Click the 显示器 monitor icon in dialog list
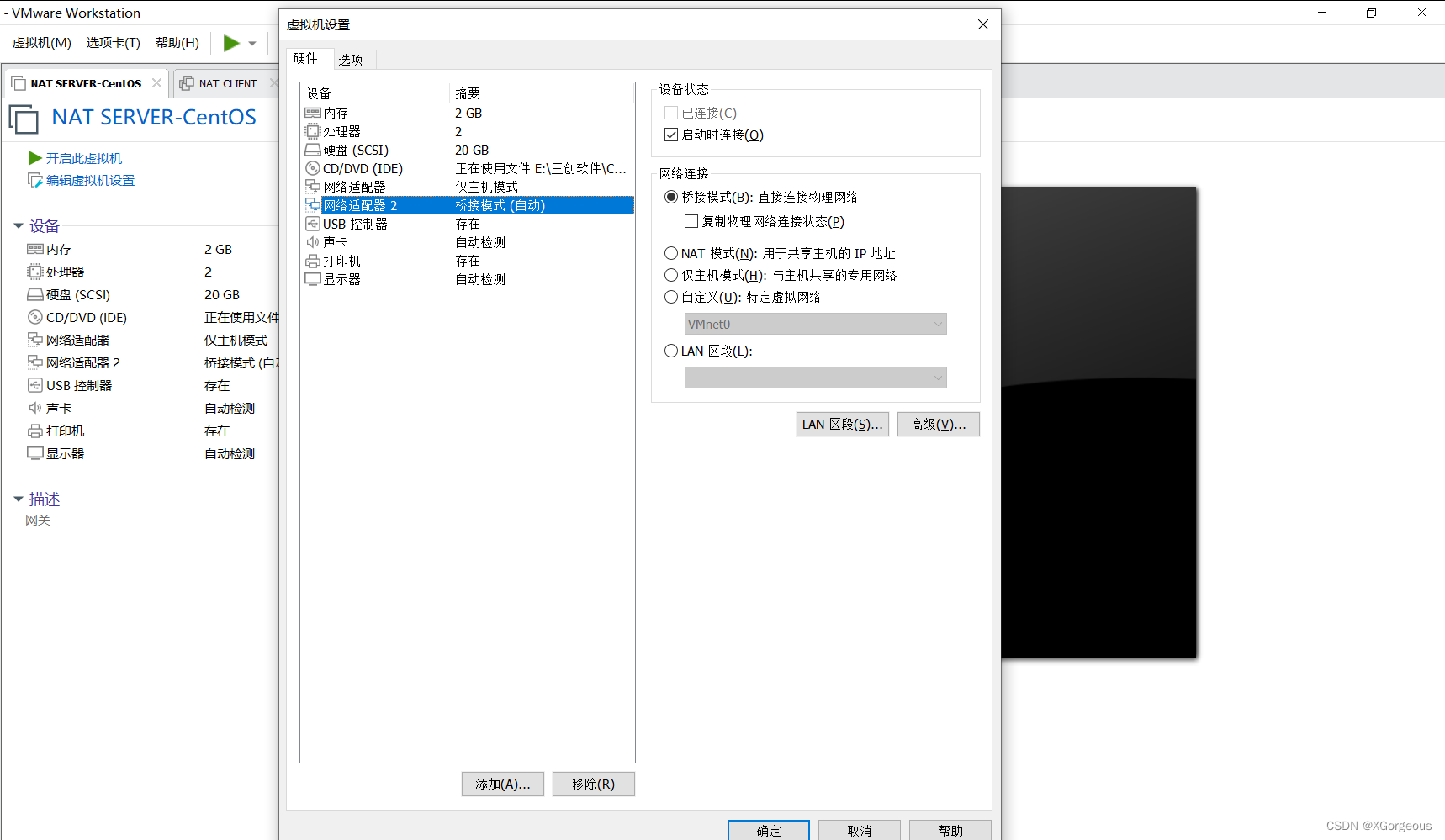The width and height of the screenshot is (1445, 840). [x=313, y=279]
